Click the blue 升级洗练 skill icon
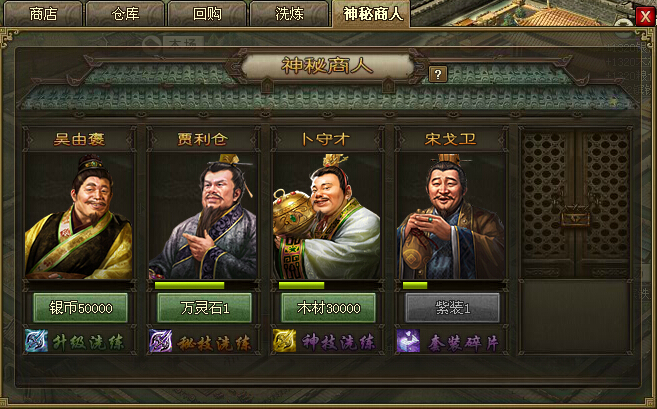The width and height of the screenshot is (657, 409). (x=36, y=341)
